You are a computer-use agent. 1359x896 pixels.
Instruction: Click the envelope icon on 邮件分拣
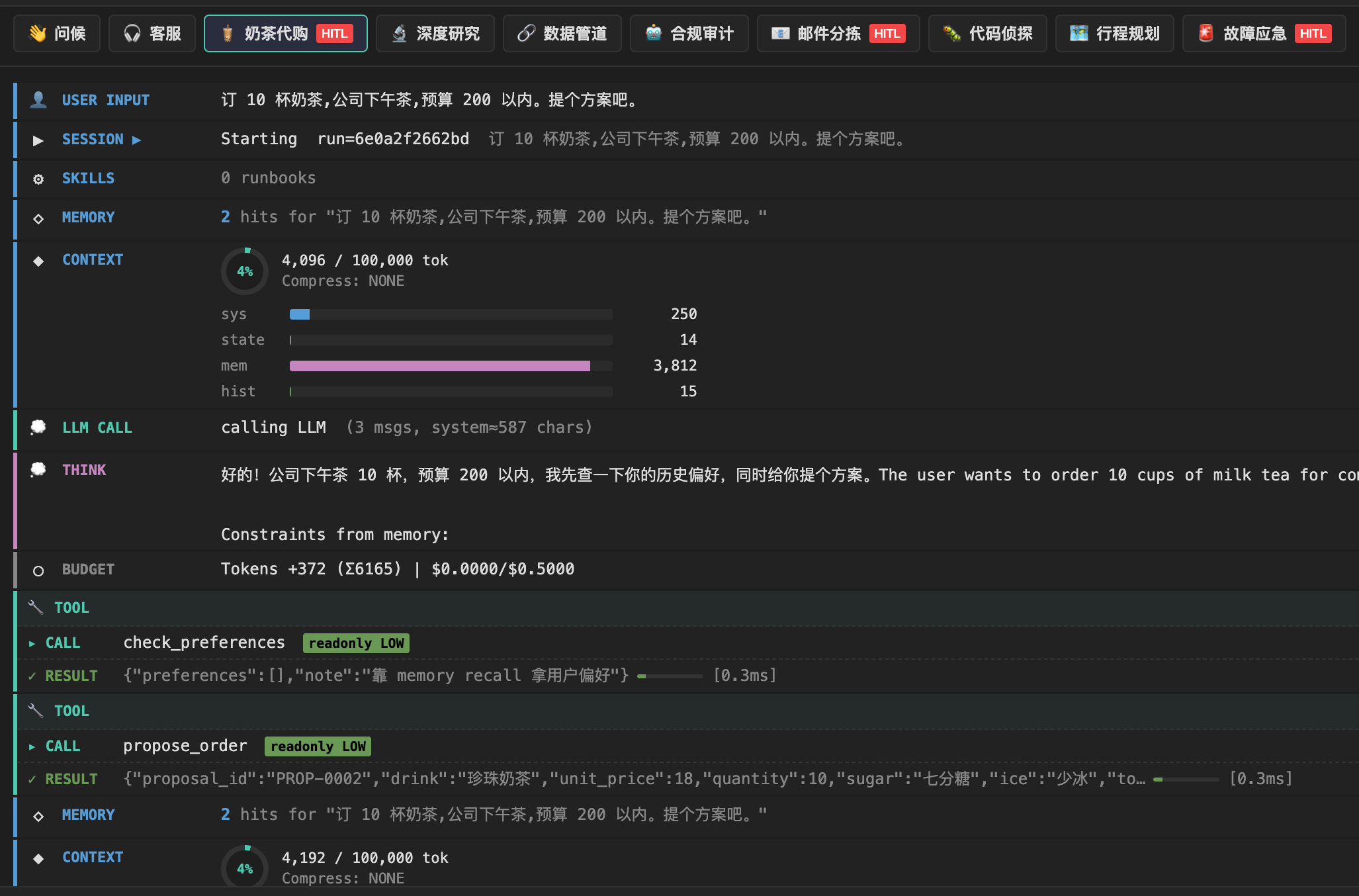click(x=781, y=33)
